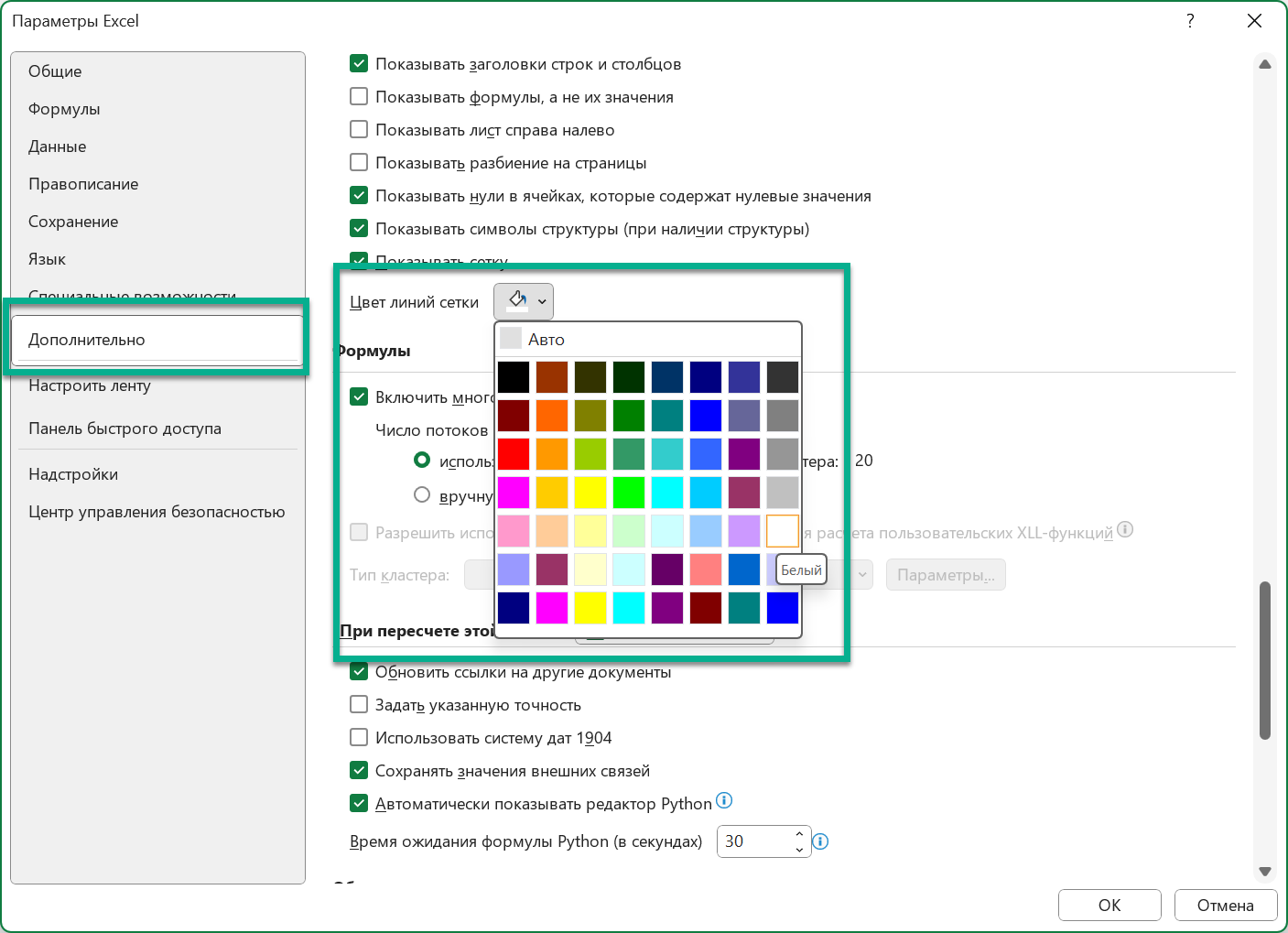Click info icon beside Python editor option

(724, 800)
